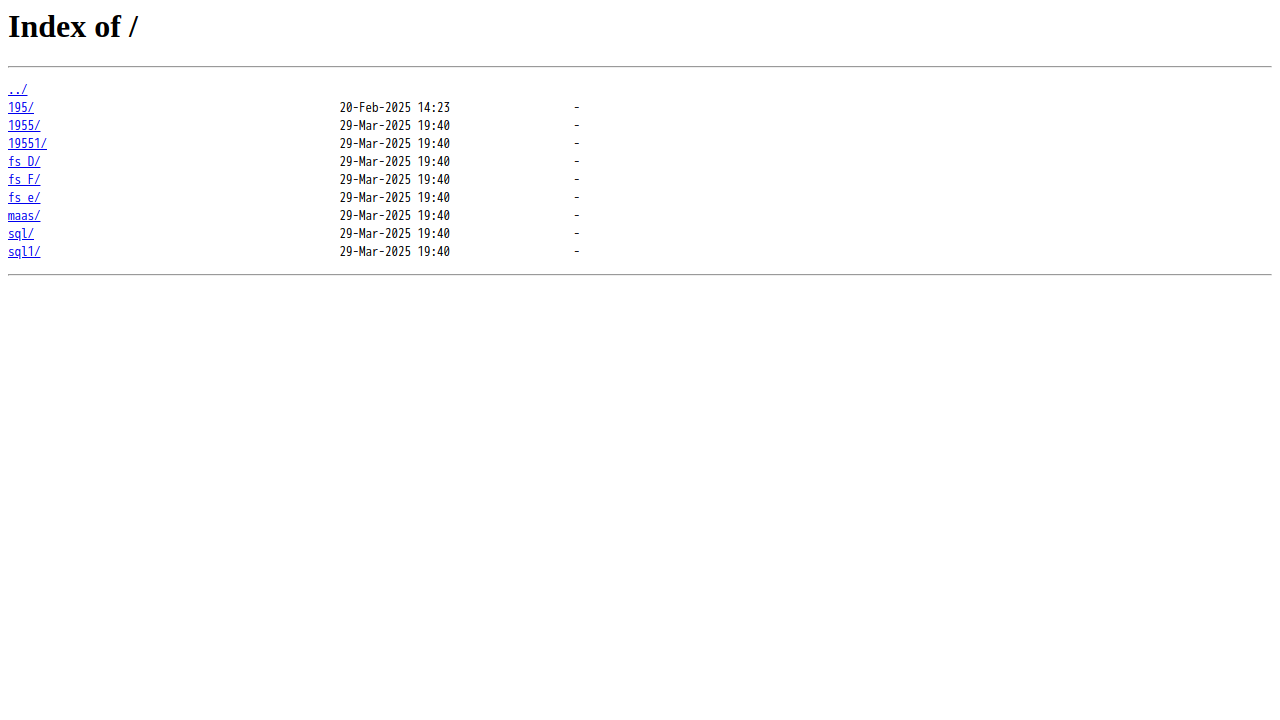The height and width of the screenshot is (720, 1280).
Task: Browse into the fs_D/ directory
Action: tap(24, 162)
